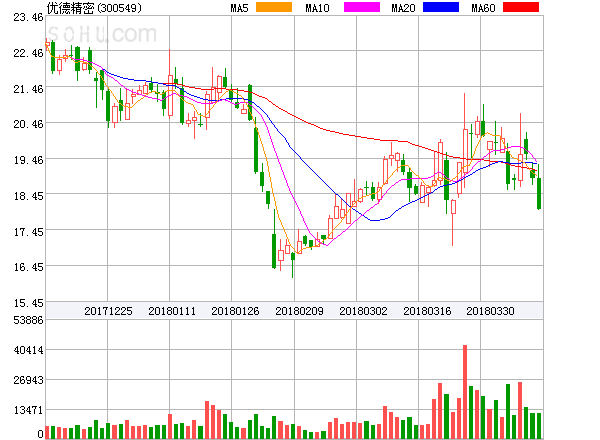Click the 23.46 price axis label
Viewport: 600px width, 440px height.
pyautogui.click(x=28, y=17)
